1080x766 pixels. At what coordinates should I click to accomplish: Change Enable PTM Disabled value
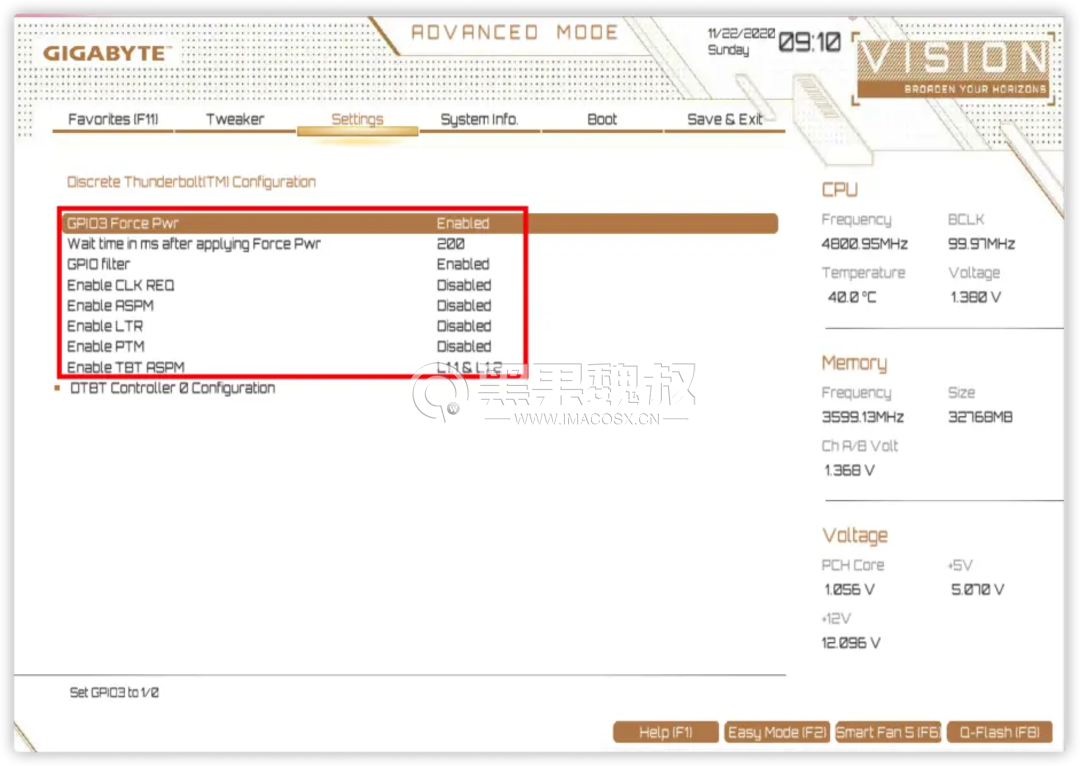point(464,346)
